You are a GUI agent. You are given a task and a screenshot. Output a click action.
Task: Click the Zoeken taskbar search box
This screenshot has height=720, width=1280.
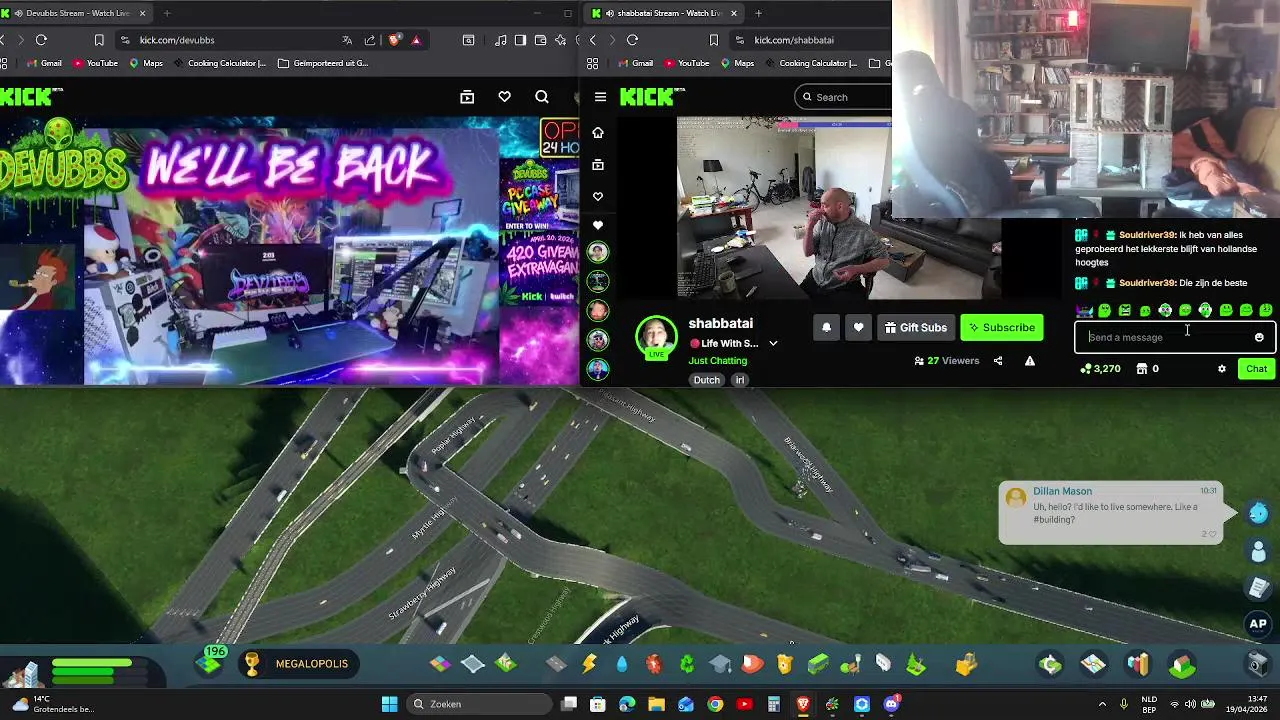pos(481,704)
